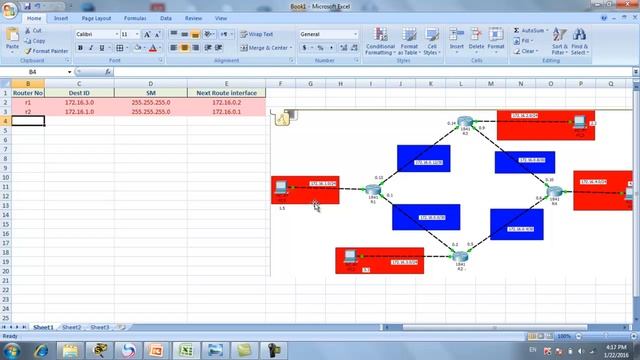This screenshot has width=640, height=360.
Task: Apply the red Font Color
Action: [x=153, y=48]
